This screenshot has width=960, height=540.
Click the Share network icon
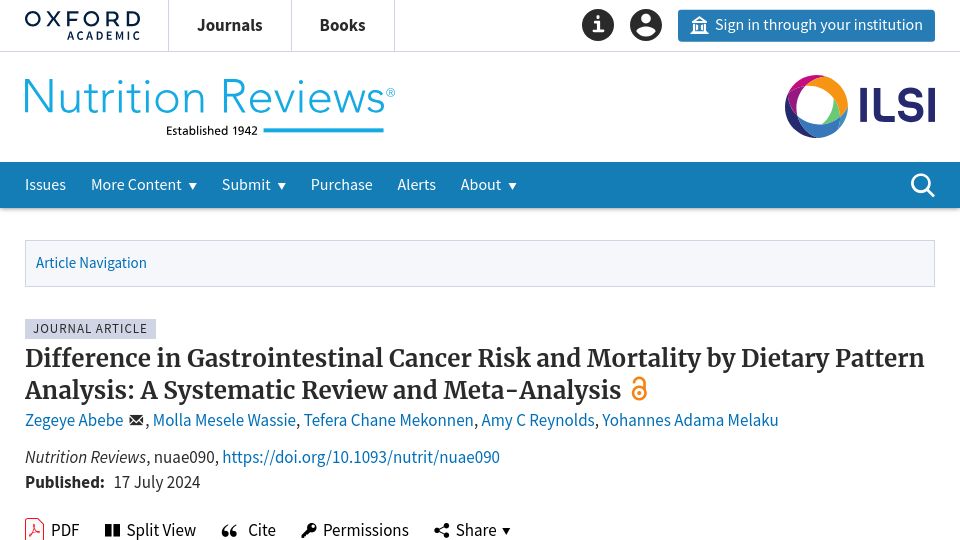pyautogui.click(x=441, y=530)
